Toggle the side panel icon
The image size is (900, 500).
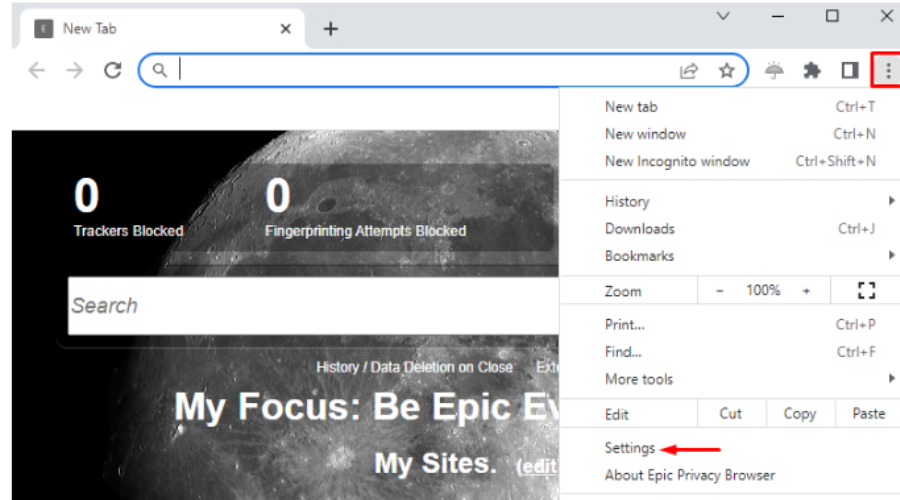pyautogui.click(x=850, y=70)
